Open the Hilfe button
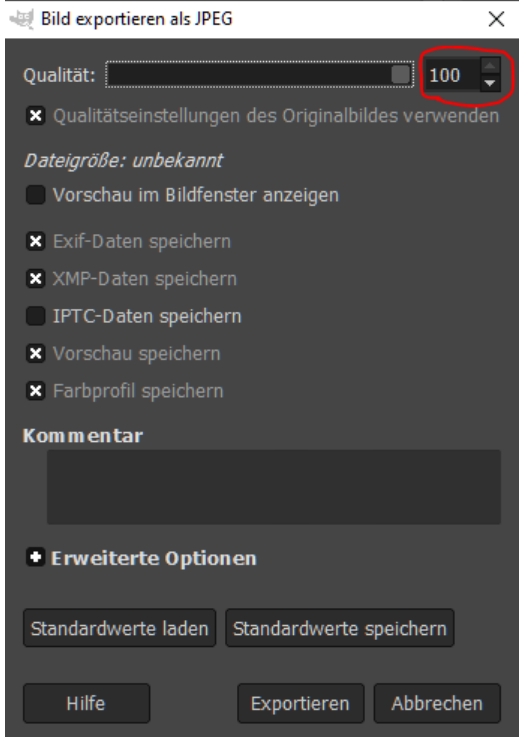The height and width of the screenshot is (744, 530). [86, 703]
